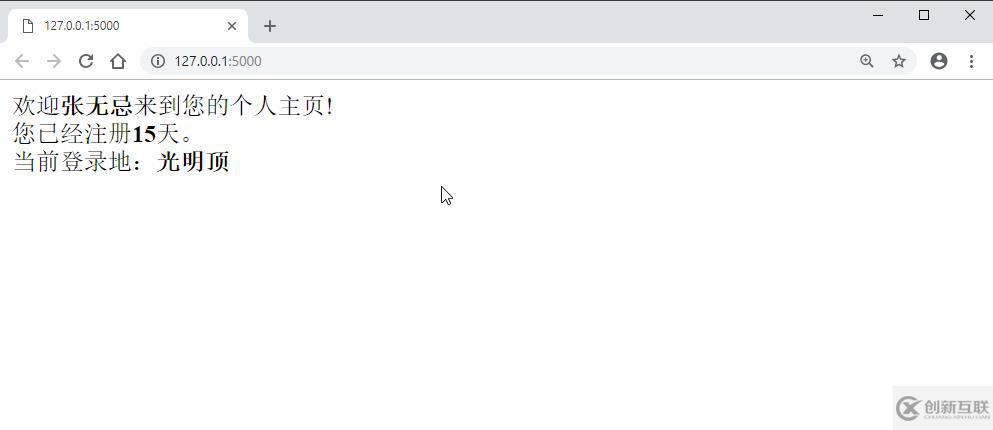
Task: Close the browser window
Action: (970, 15)
